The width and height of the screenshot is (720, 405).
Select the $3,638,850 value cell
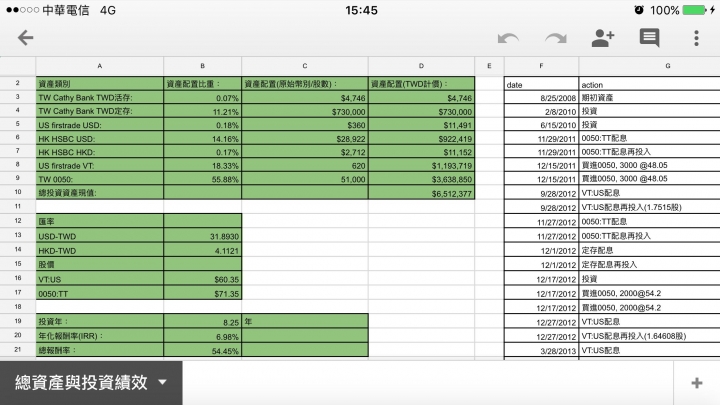click(x=422, y=179)
